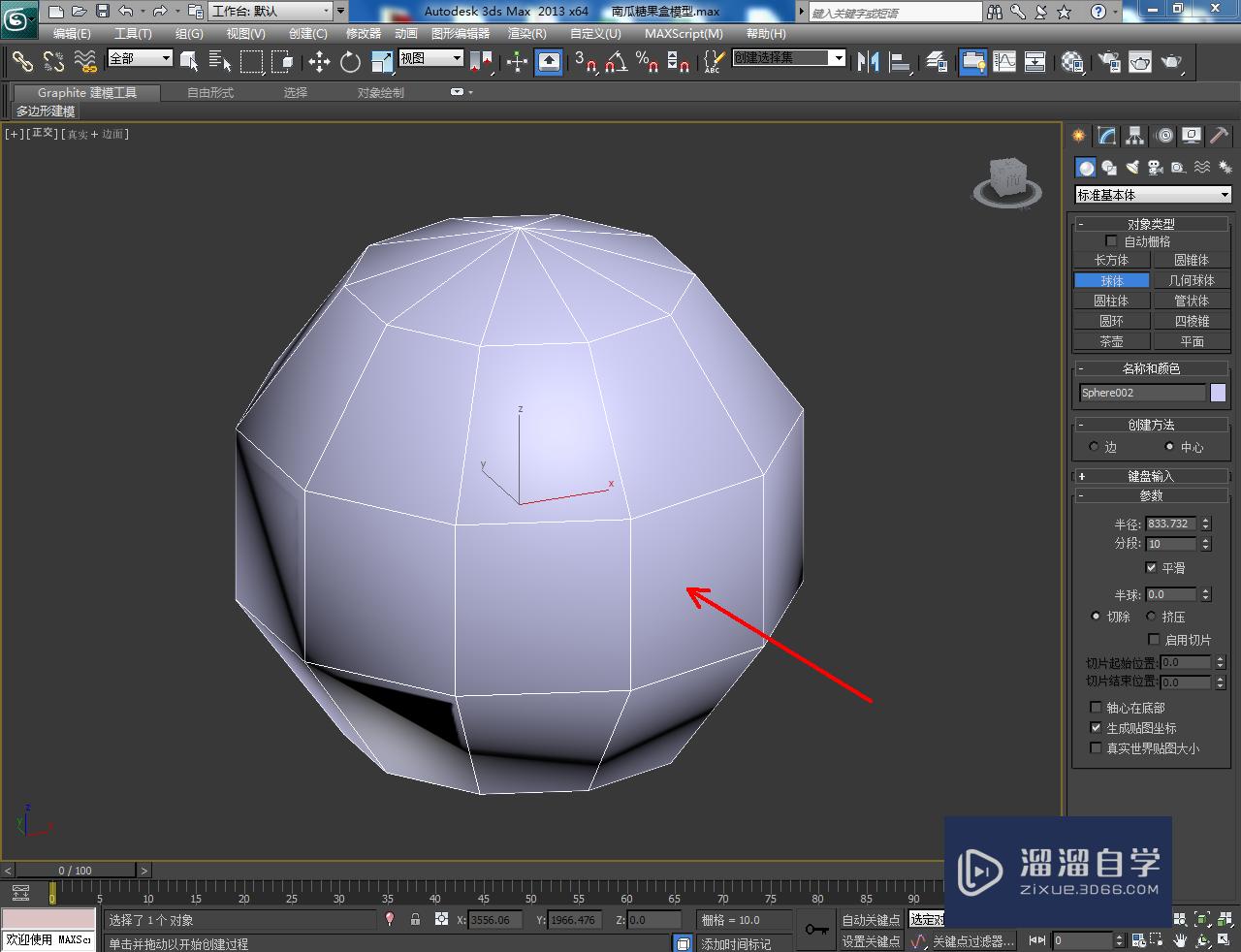Screen dimensions: 1241x952
Task: Open the 渲染(R) menu
Action: coord(527,33)
